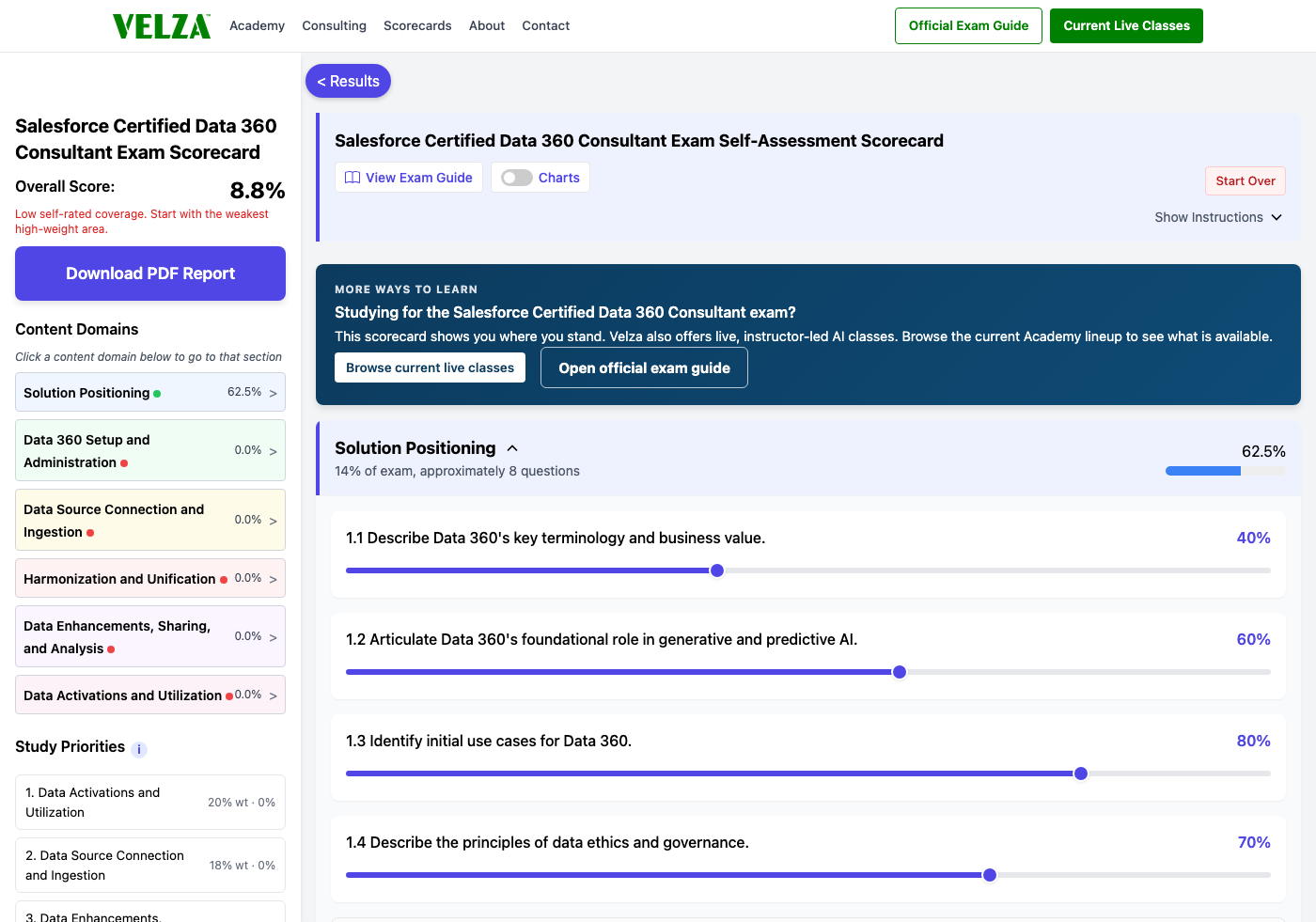This screenshot has width=1316, height=922.
Task: Click Browse current live classes
Action: pos(430,367)
